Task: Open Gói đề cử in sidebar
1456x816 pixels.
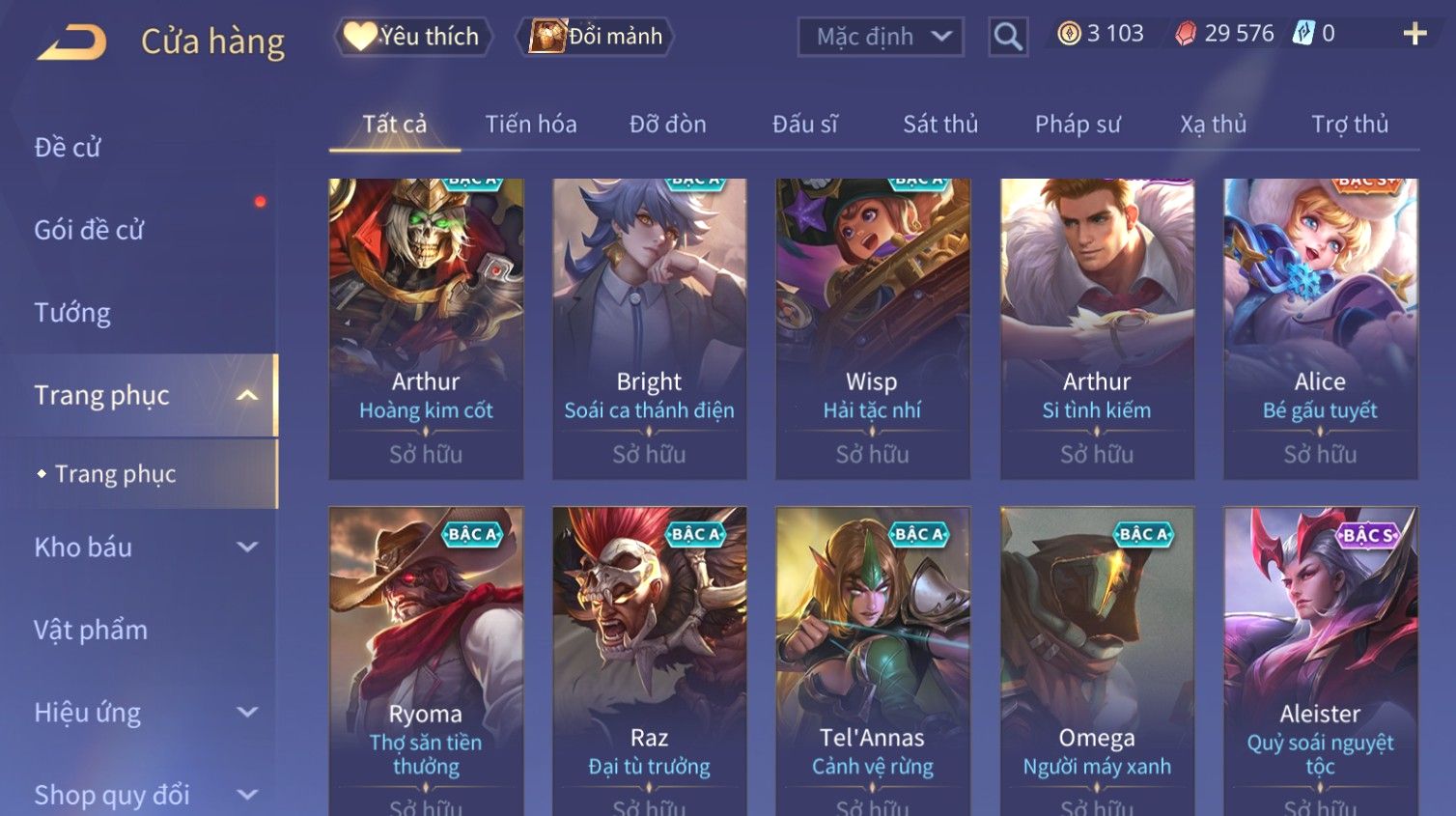Action: point(89,230)
